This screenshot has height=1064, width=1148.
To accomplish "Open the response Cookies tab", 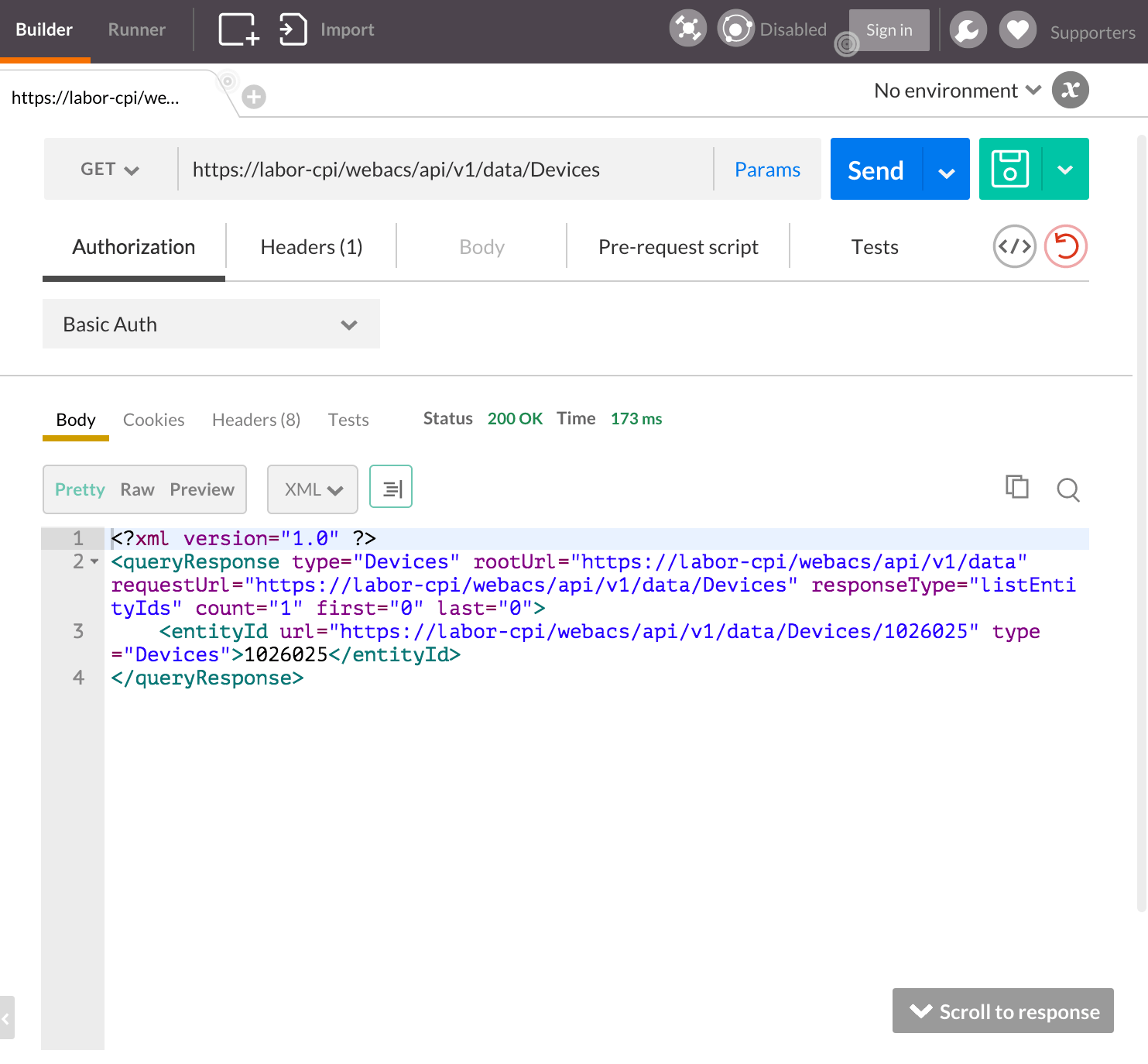I will click(153, 420).
